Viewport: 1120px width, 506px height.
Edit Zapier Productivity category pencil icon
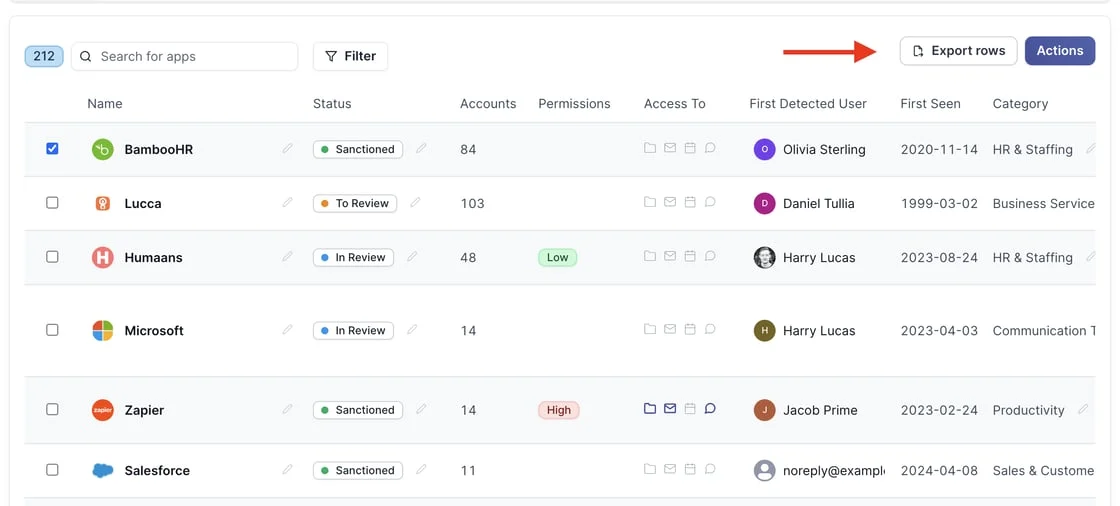point(1083,409)
